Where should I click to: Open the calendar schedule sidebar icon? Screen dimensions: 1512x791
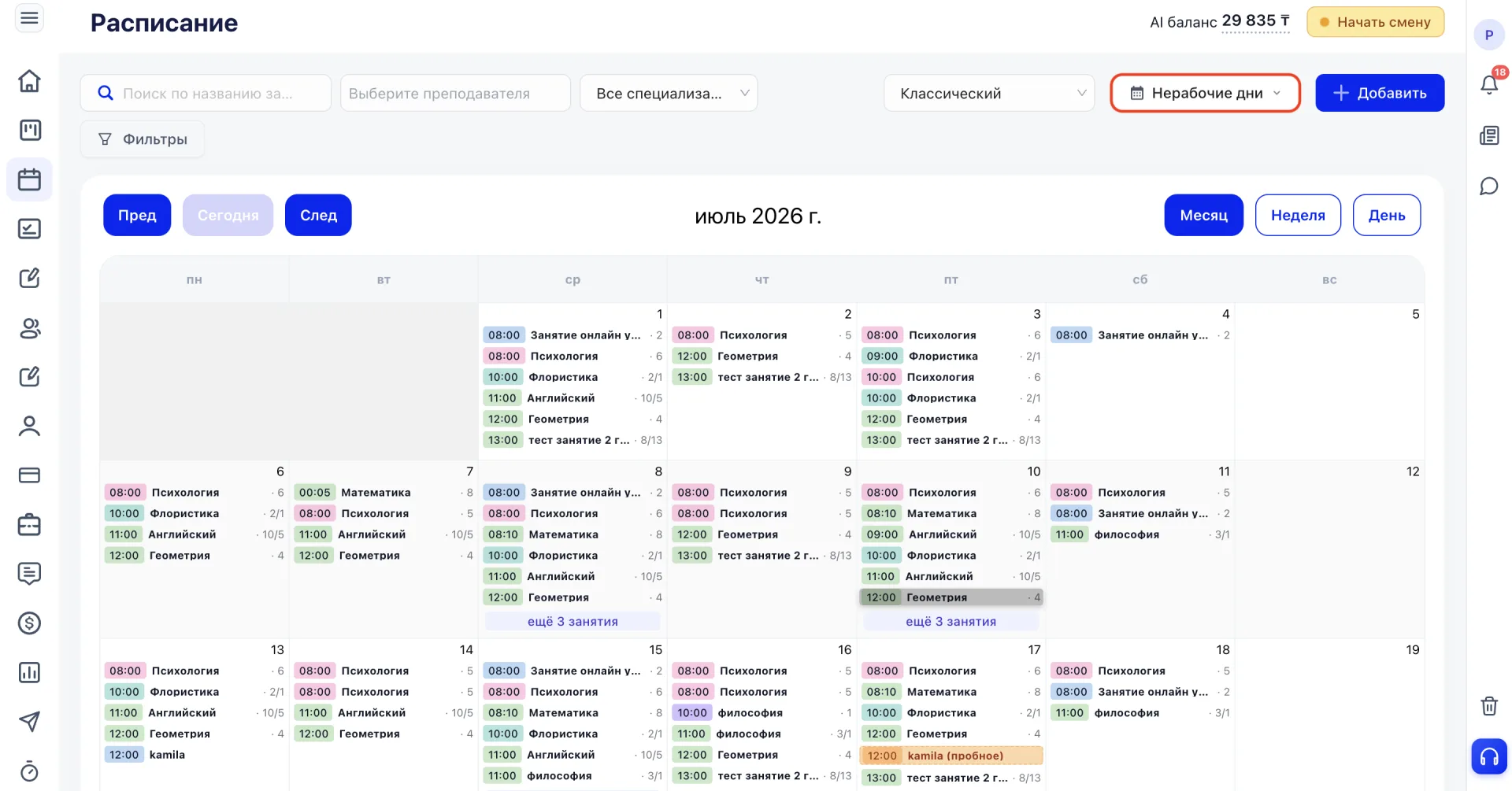[30, 179]
